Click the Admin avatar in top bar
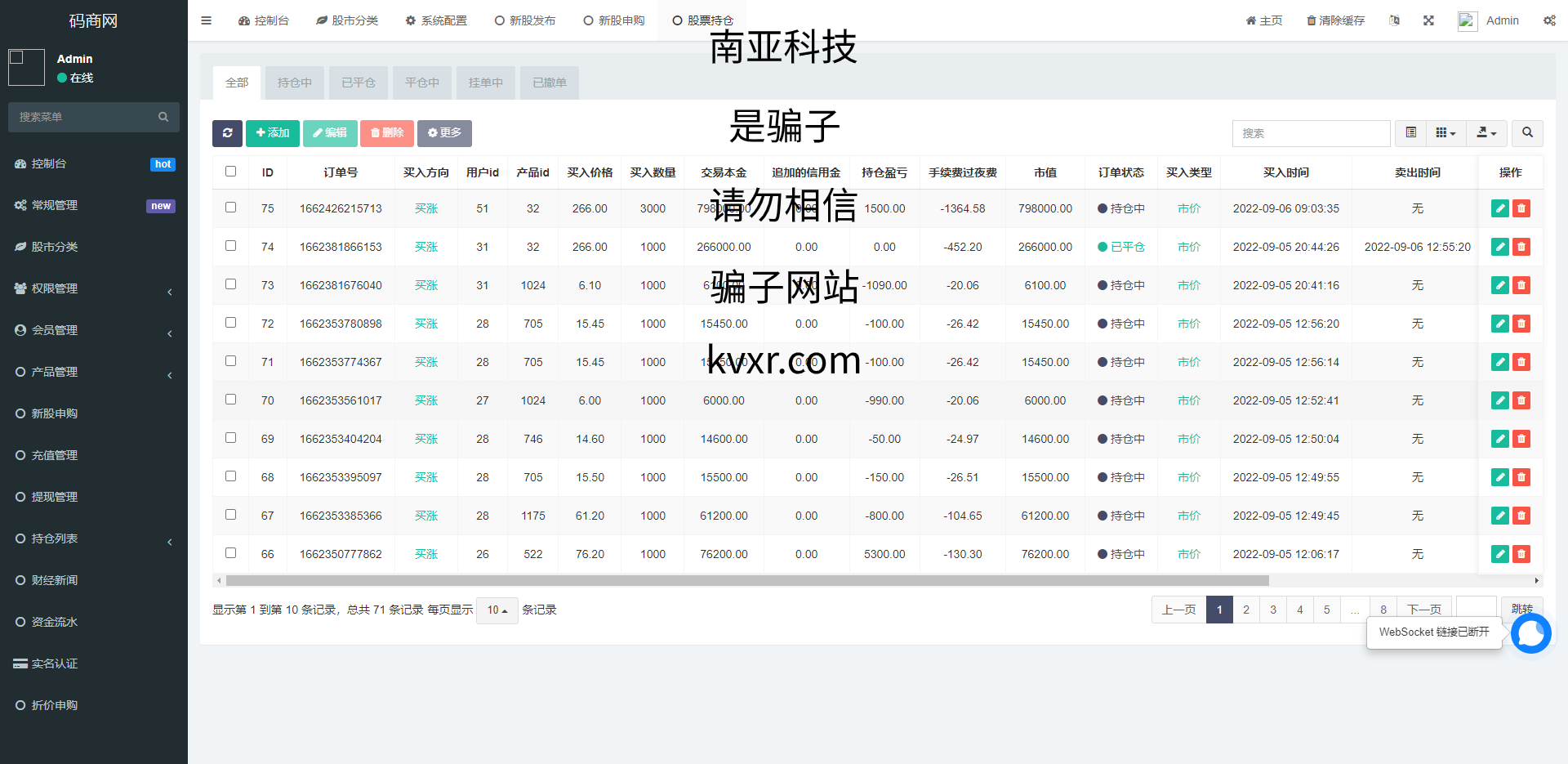Viewport: 1568px width, 764px height. [1468, 21]
